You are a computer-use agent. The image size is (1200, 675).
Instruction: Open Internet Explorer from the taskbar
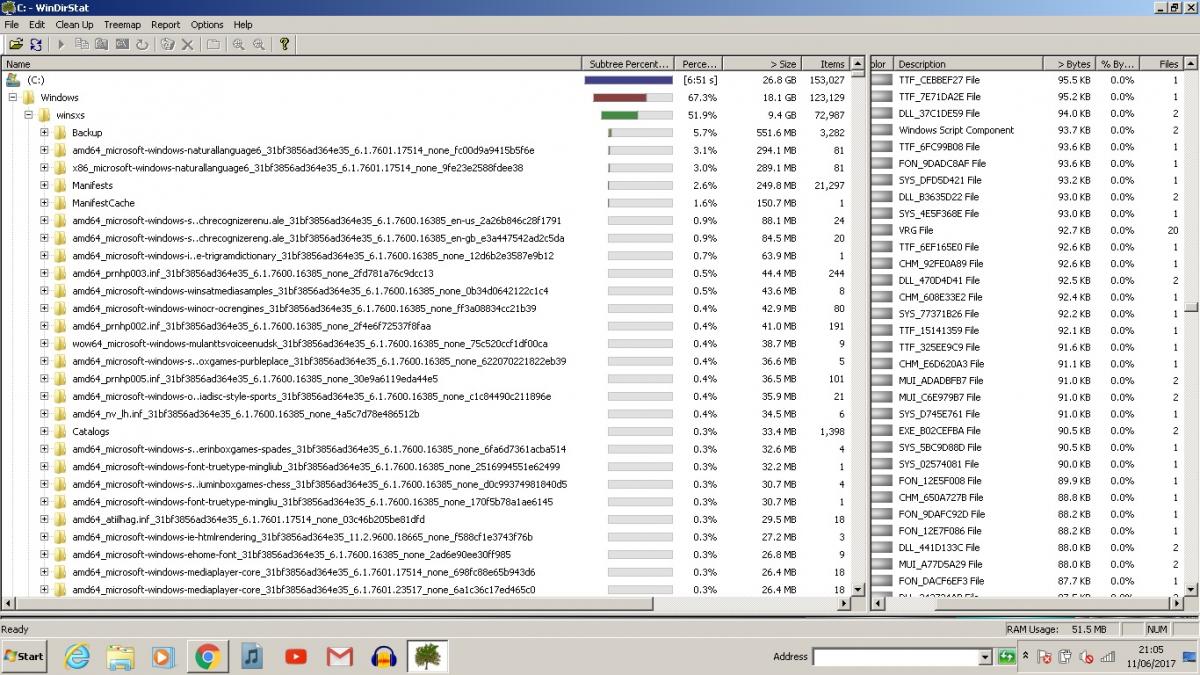click(77, 656)
